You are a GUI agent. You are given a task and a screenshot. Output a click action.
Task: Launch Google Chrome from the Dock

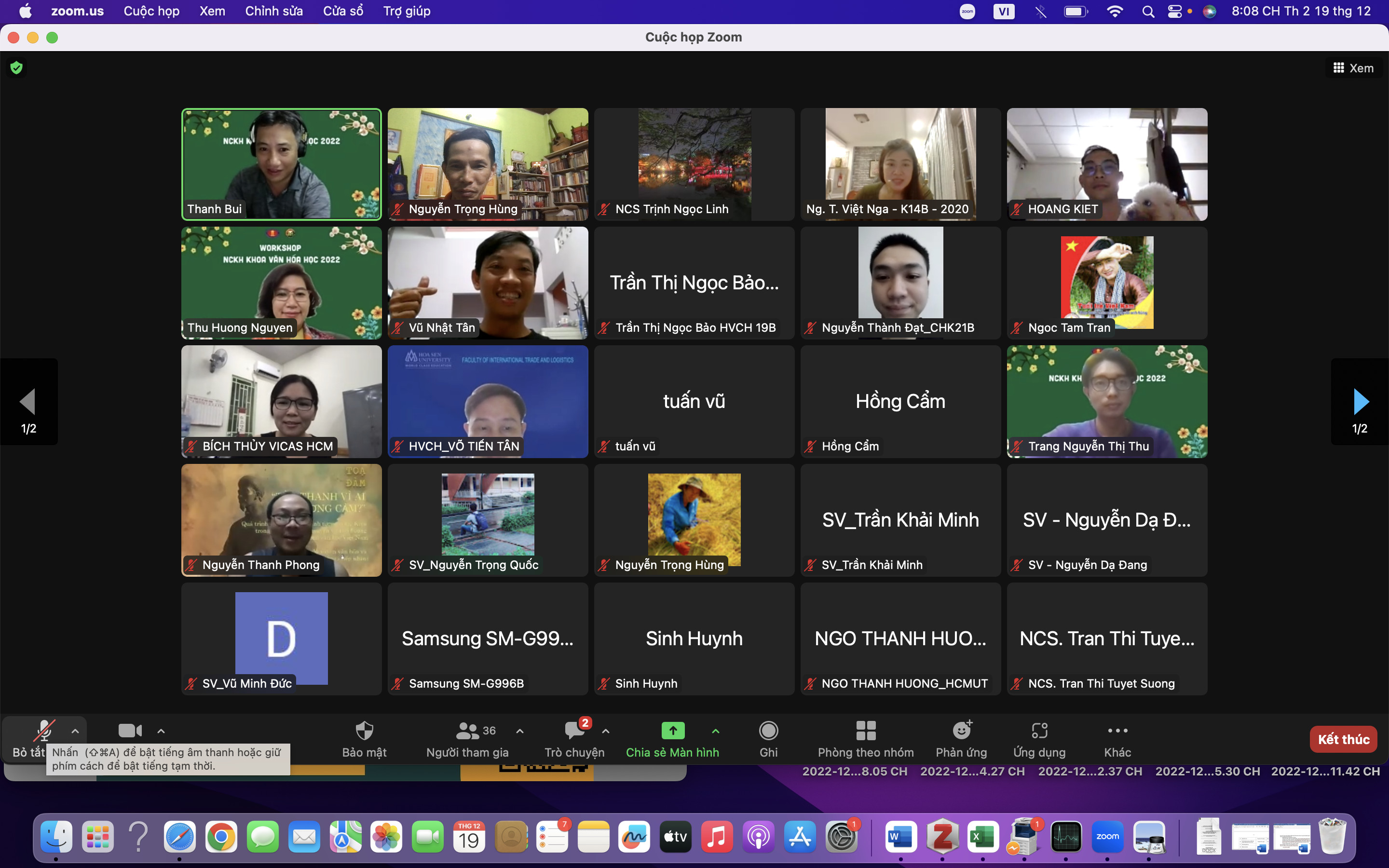[221, 837]
